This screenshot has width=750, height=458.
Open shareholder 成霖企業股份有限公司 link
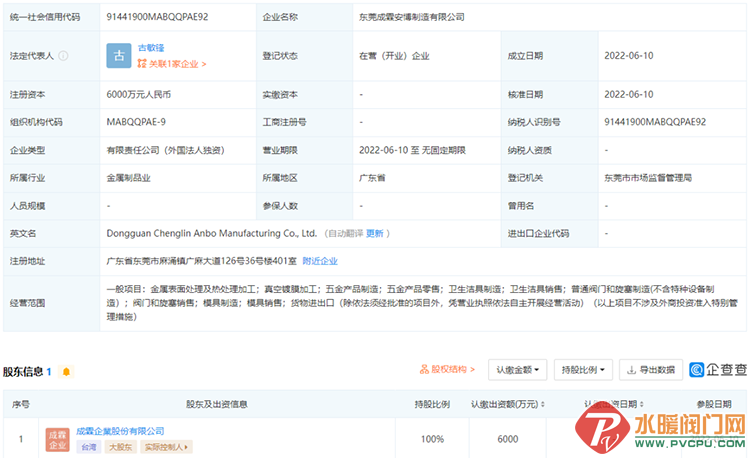coord(120,431)
